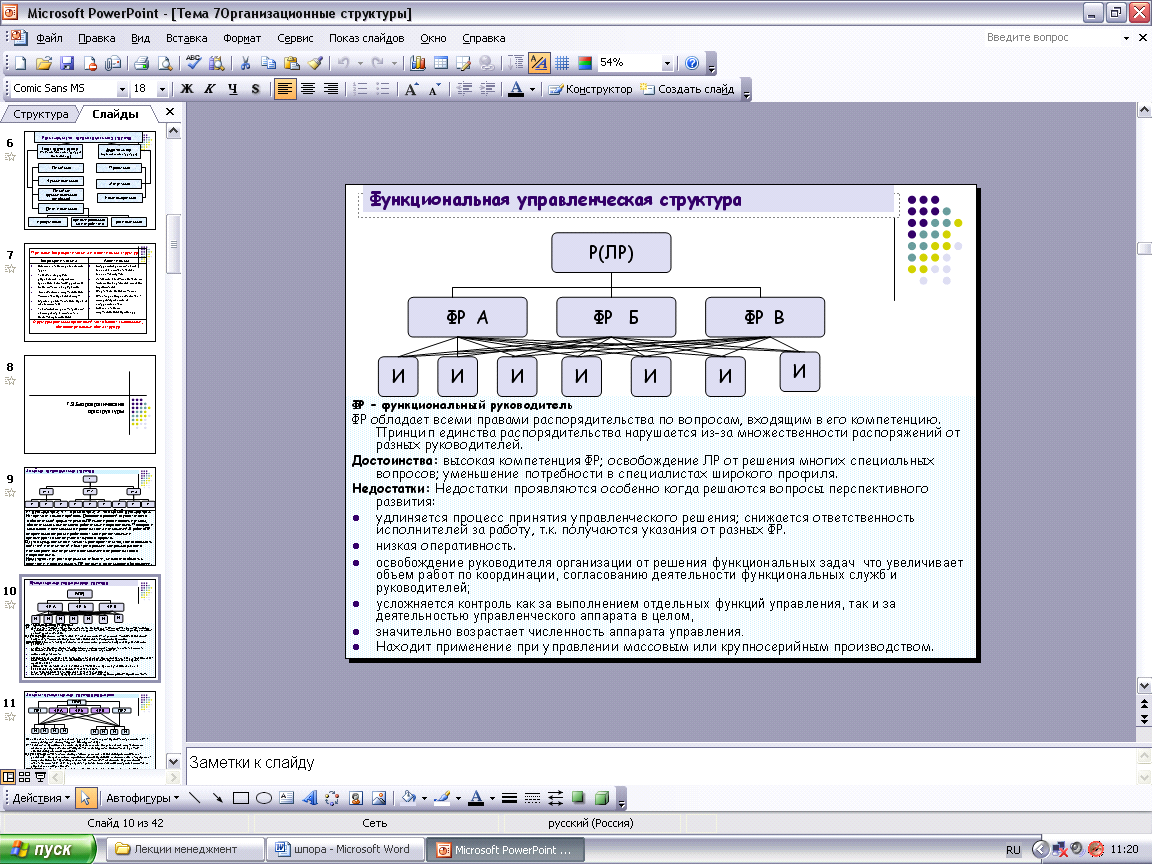
Task: Toggle the grid display
Action: tap(562, 63)
